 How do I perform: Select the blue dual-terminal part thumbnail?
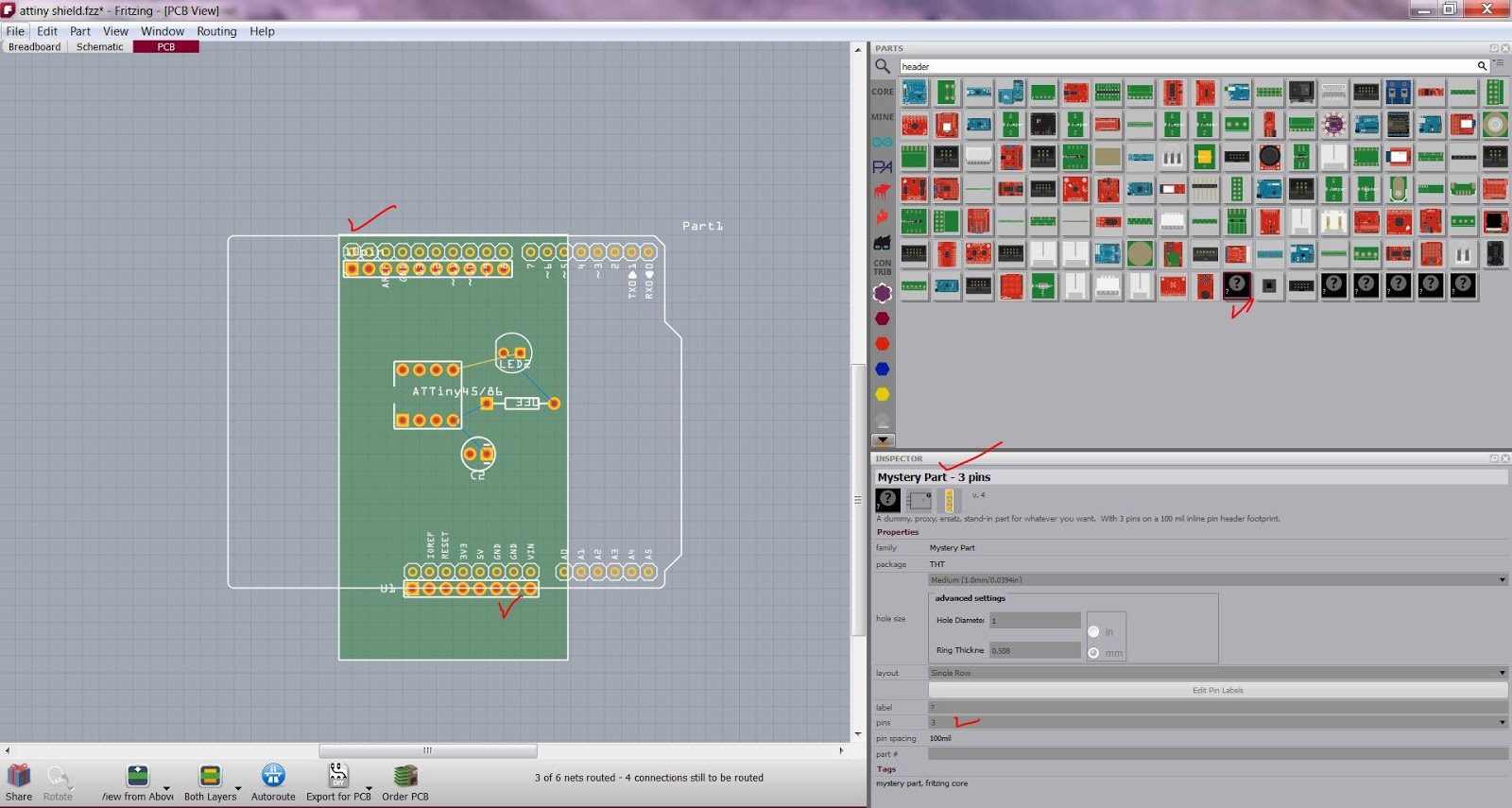(1399, 93)
